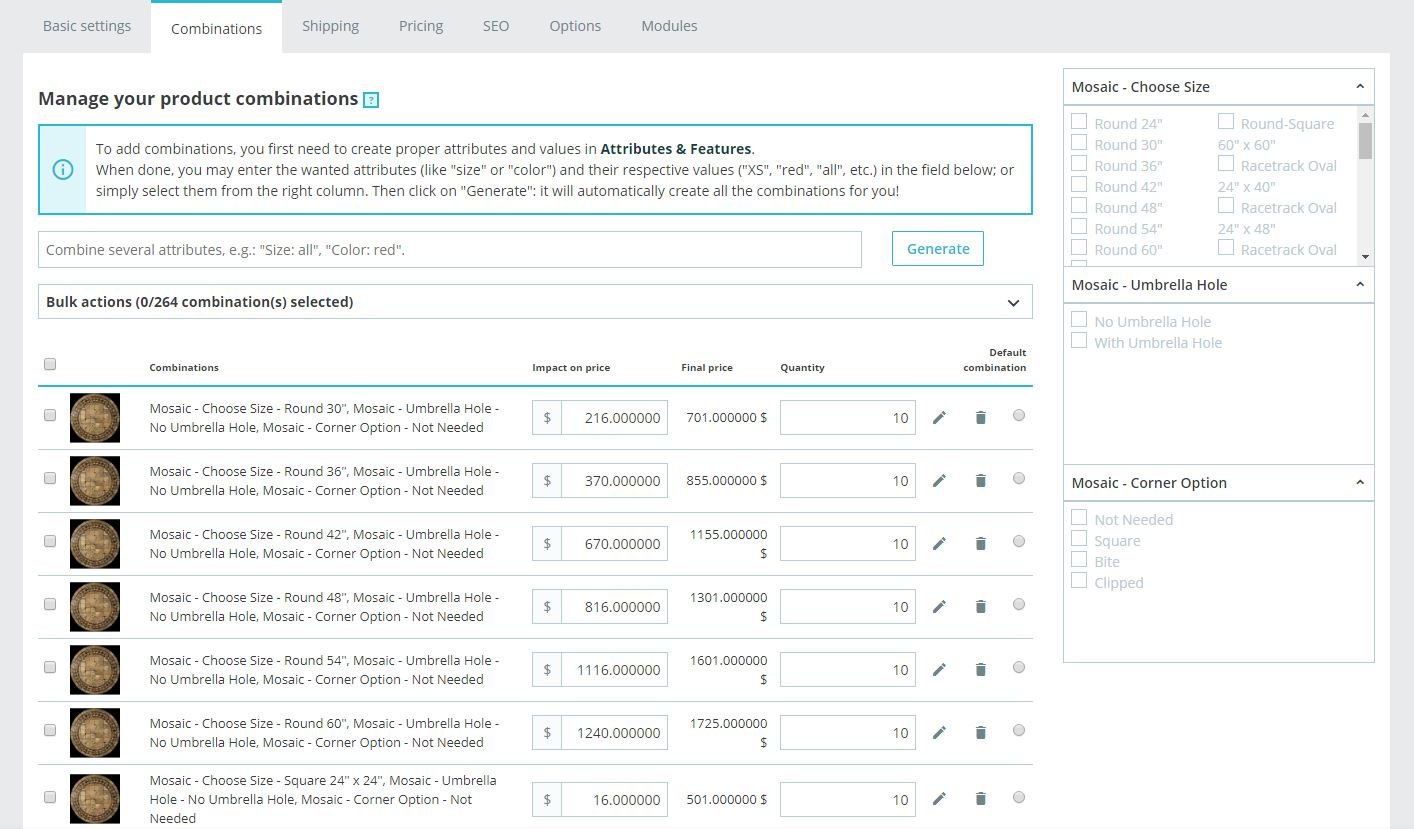Open editor for Round 54" combination
Image resolution: width=1414 pixels, height=829 pixels.
(939, 670)
